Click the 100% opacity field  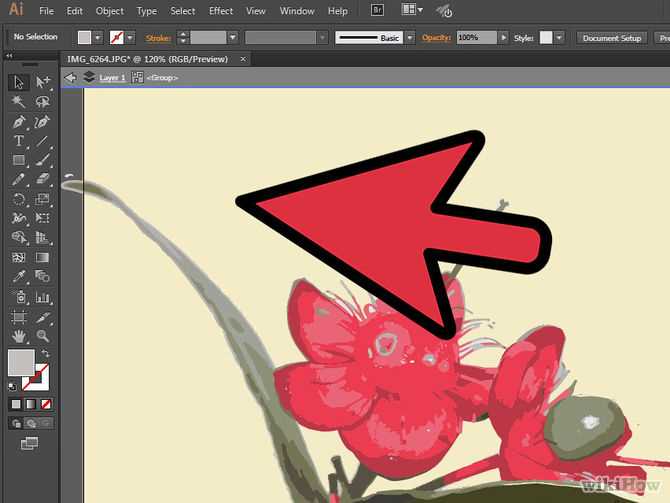476,38
